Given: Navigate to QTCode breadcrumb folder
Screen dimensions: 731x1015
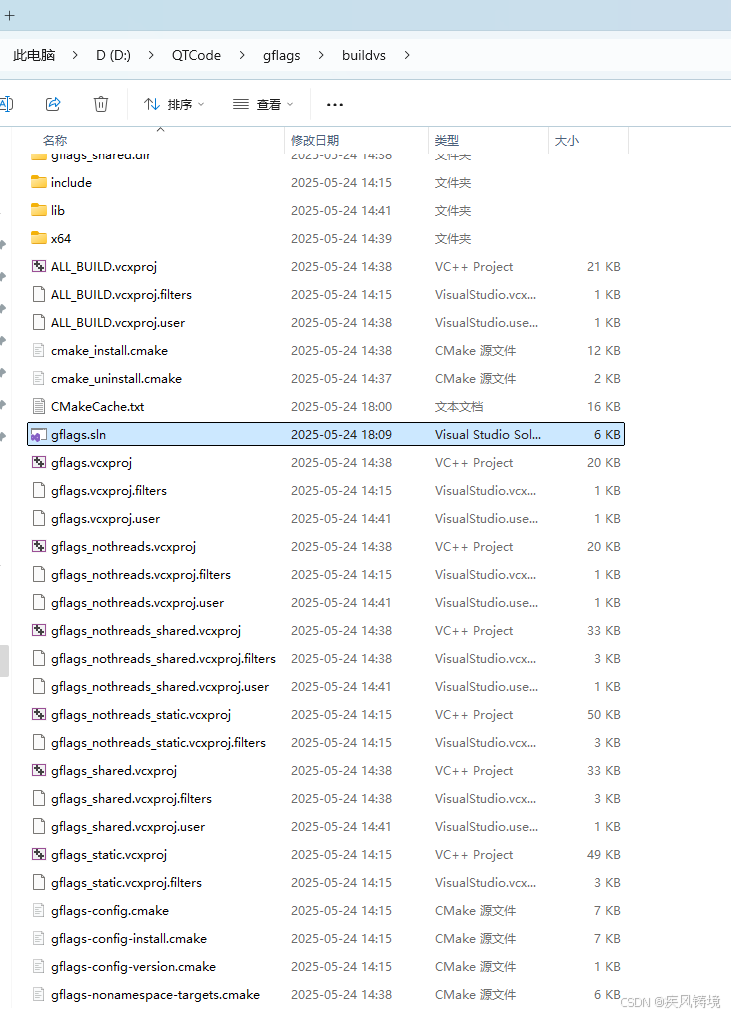Looking at the screenshot, I should (x=196, y=55).
